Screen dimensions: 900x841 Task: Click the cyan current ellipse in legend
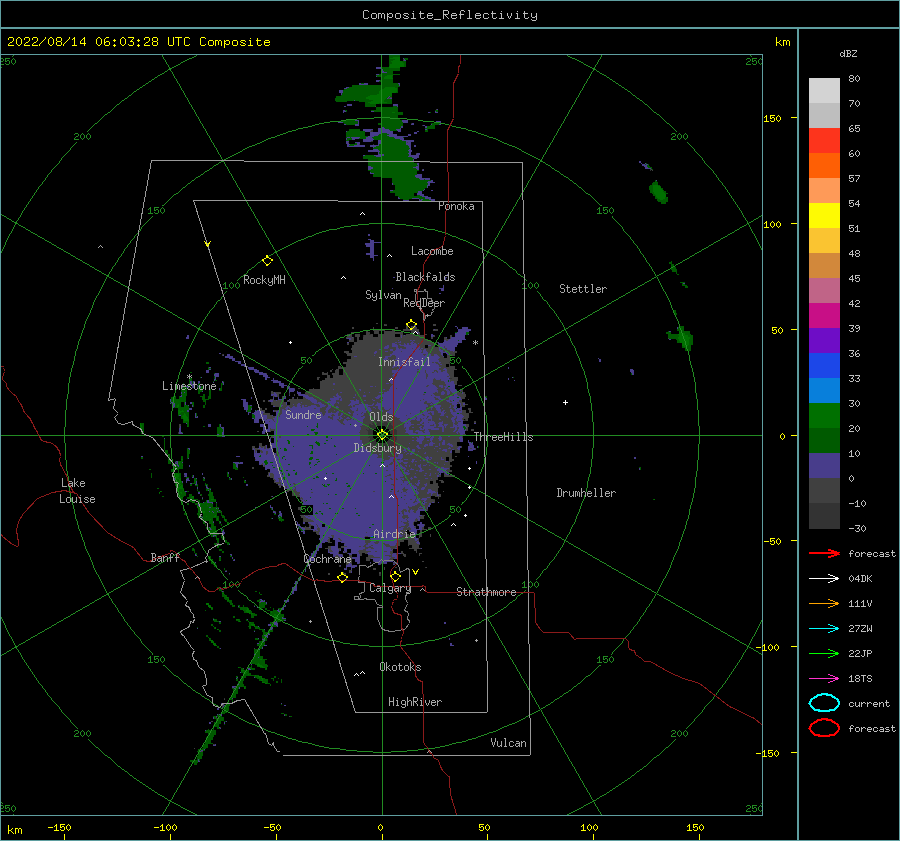click(824, 703)
